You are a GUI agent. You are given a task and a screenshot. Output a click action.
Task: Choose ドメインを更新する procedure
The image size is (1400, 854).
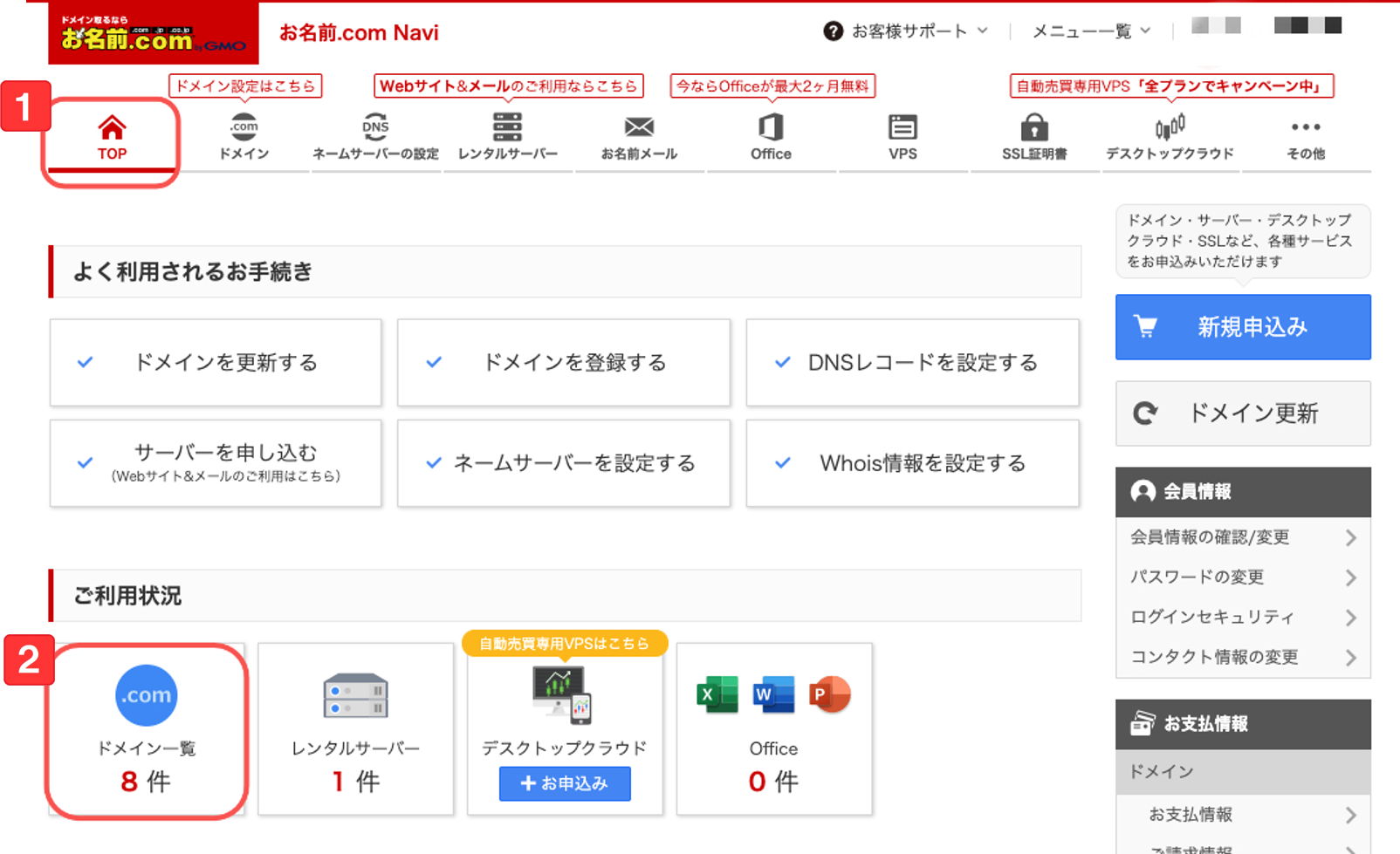(216, 362)
